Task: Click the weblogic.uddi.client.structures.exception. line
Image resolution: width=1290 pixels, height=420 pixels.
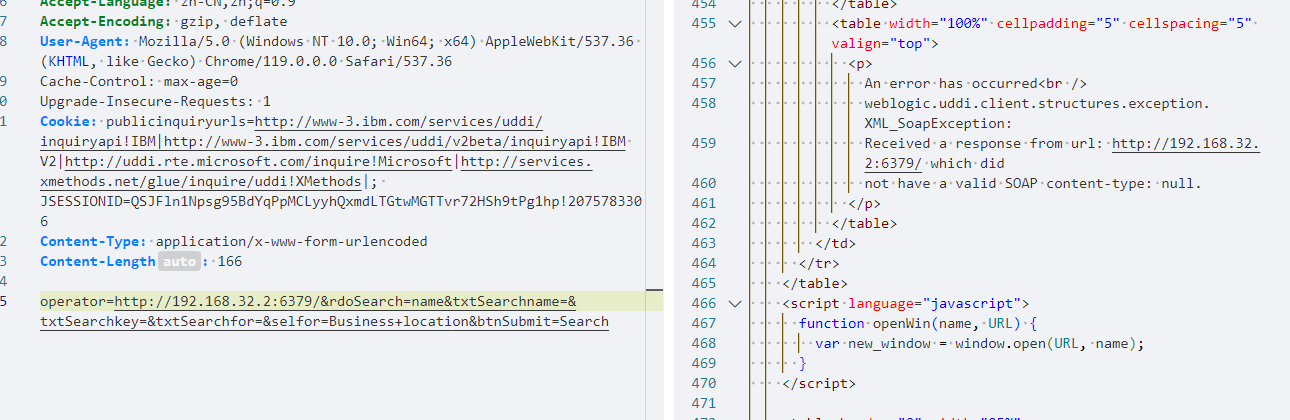Action: pyautogui.click(x=1037, y=103)
